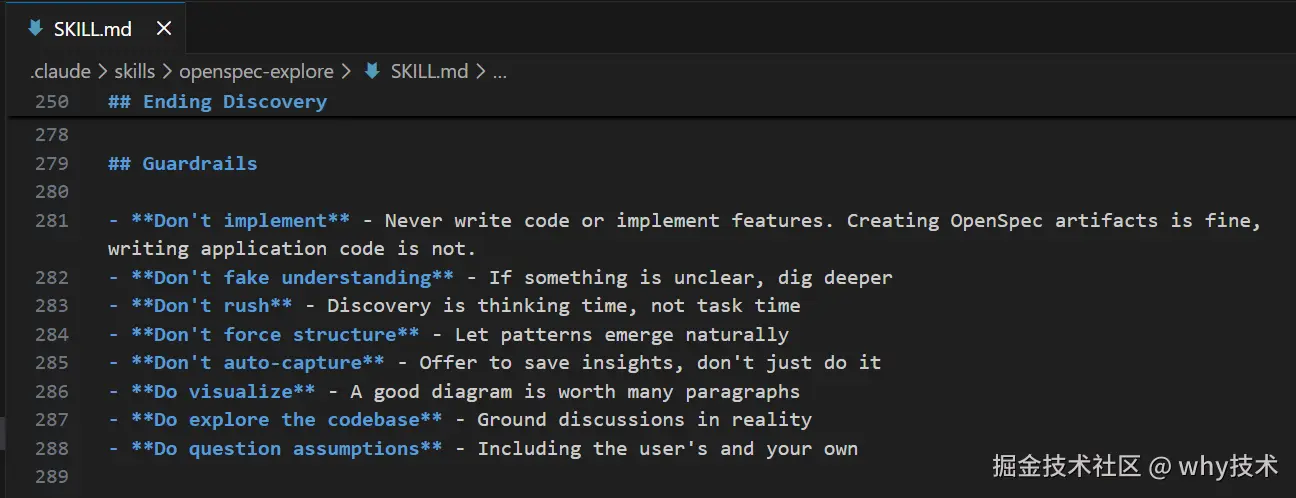
Task: Open the openspec-explore breadcrumb segment
Action: tap(258, 71)
